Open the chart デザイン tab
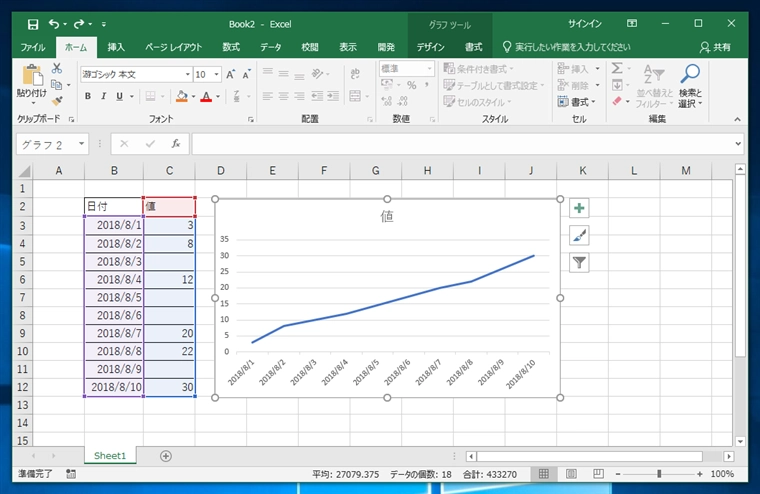The height and width of the screenshot is (494, 760). (x=430, y=47)
